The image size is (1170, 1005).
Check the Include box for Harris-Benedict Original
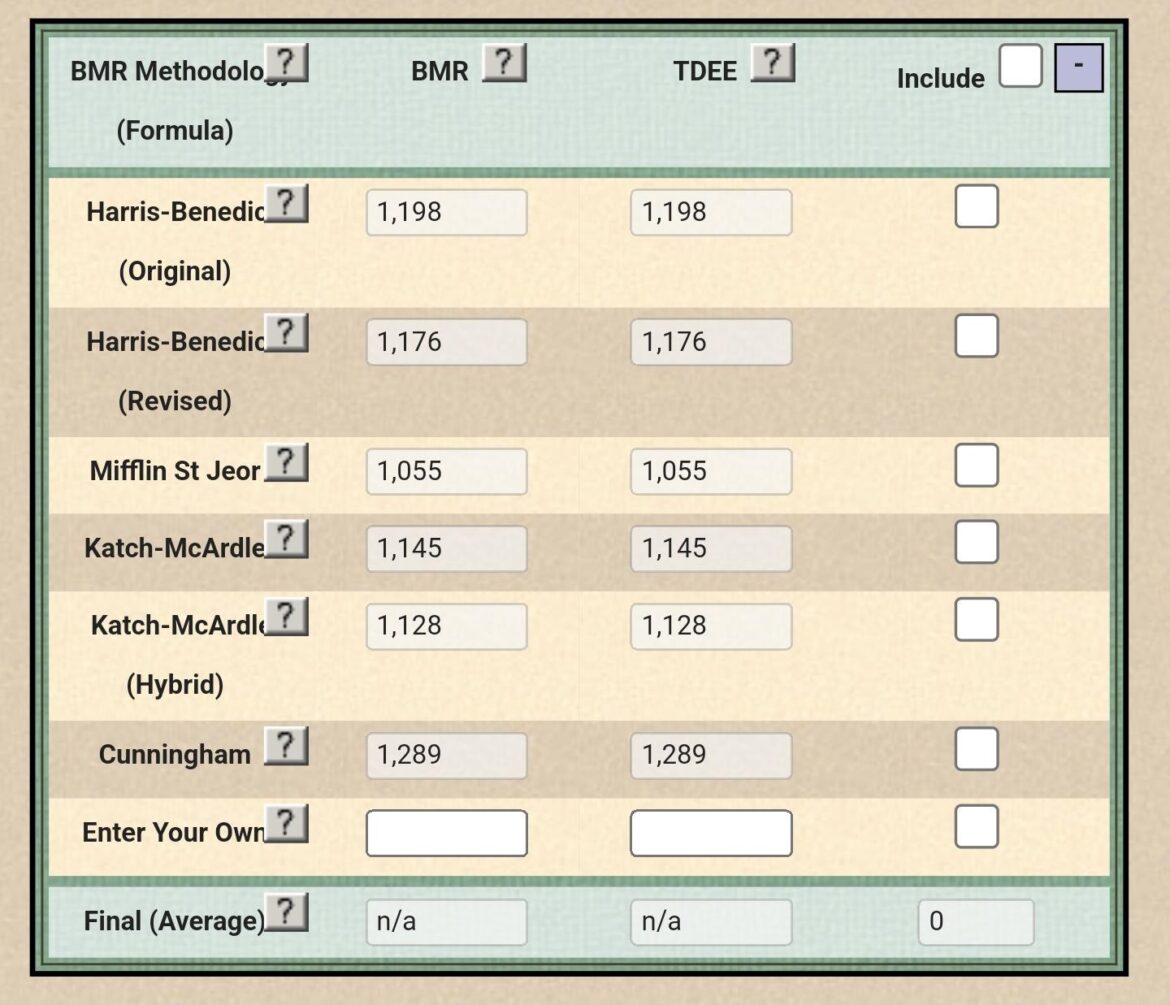(x=975, y=206)
